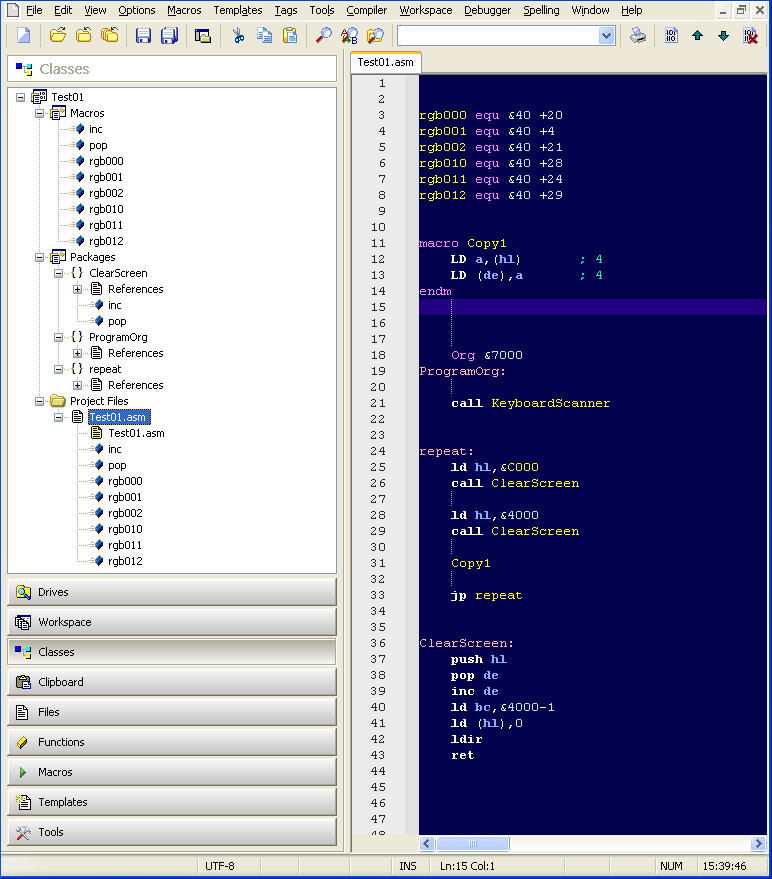The height and width of the screenshot is (879, 772).
Task: Open Find with the magnifier icon
Action: click(x=323, y=36)
